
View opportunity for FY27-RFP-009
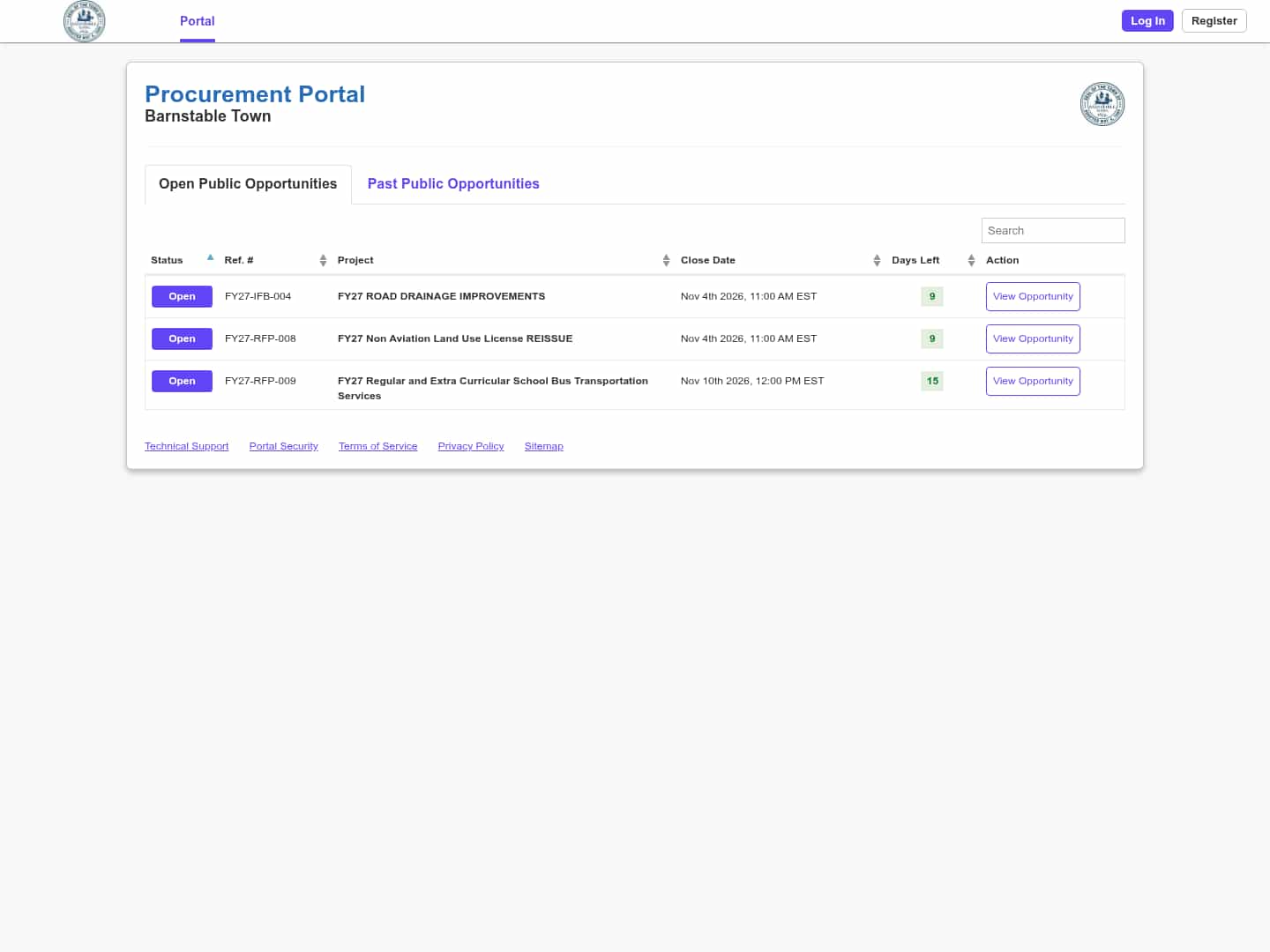click(x=1033, y=382)
